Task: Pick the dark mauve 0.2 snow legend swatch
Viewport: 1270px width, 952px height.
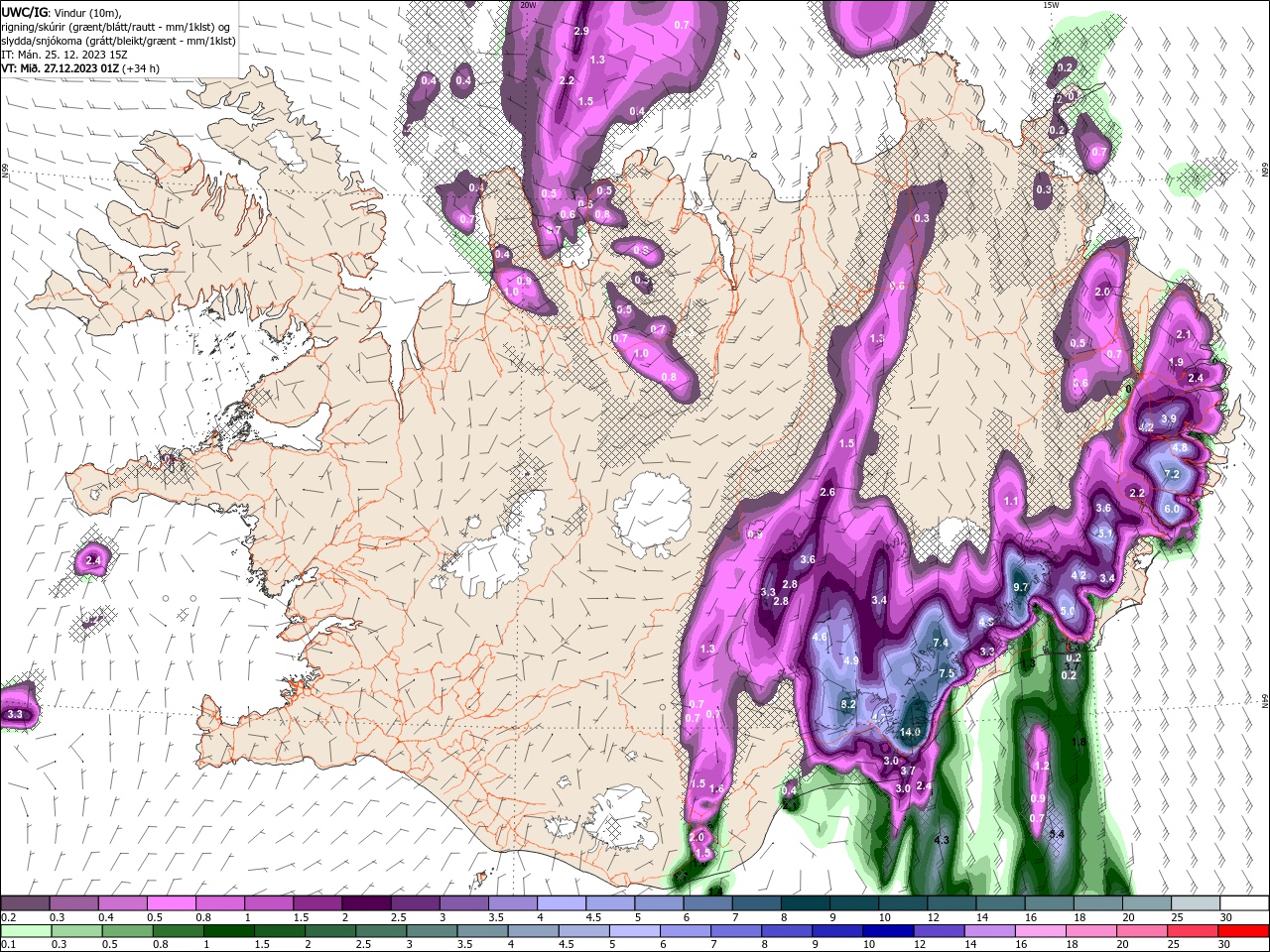Action: (26, 903)
